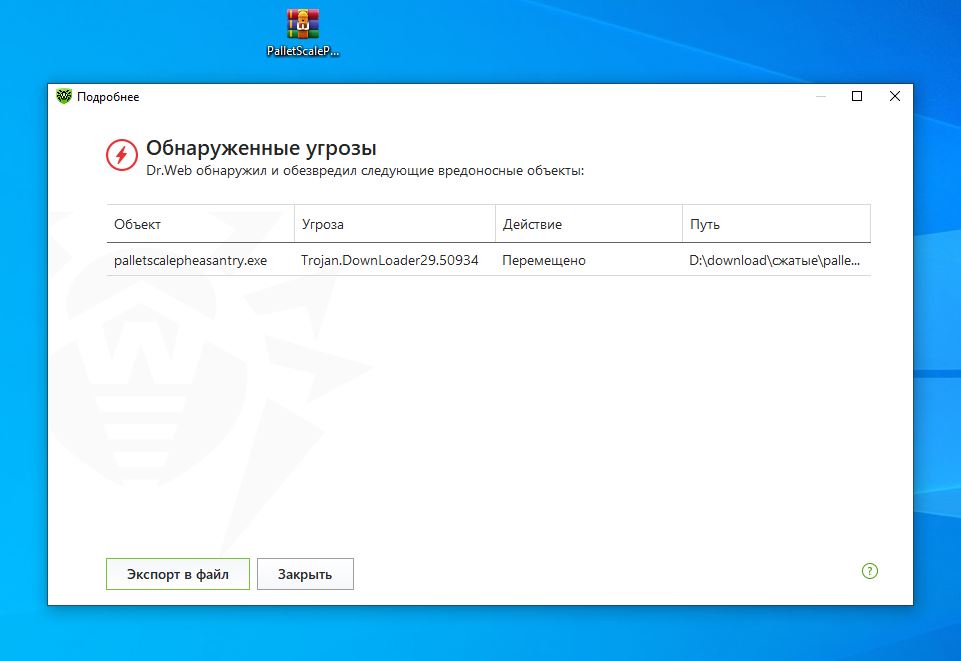Click the Обнаруженные угрозы heading
This screenshot has height=661, width=961.
(x=261, y=148)
